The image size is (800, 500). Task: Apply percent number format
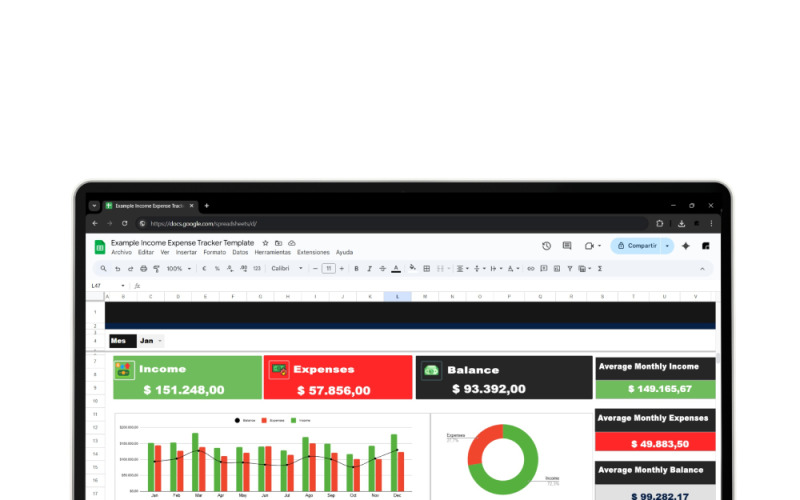coord(217,268)
